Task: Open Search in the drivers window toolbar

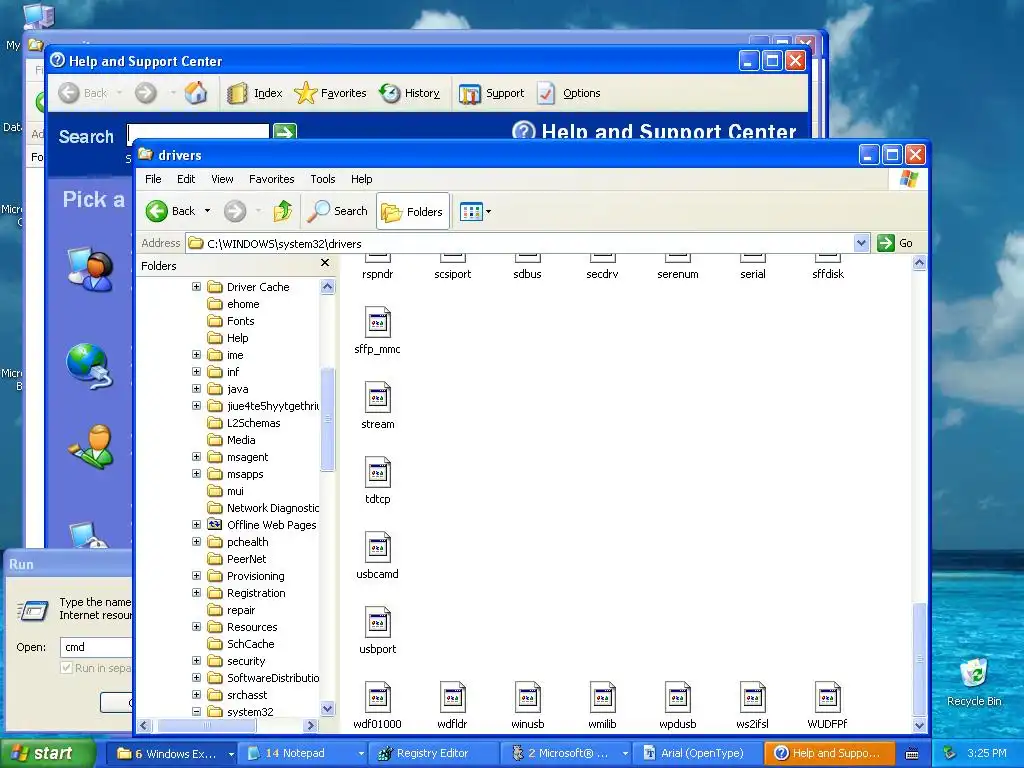Action: 338,211
